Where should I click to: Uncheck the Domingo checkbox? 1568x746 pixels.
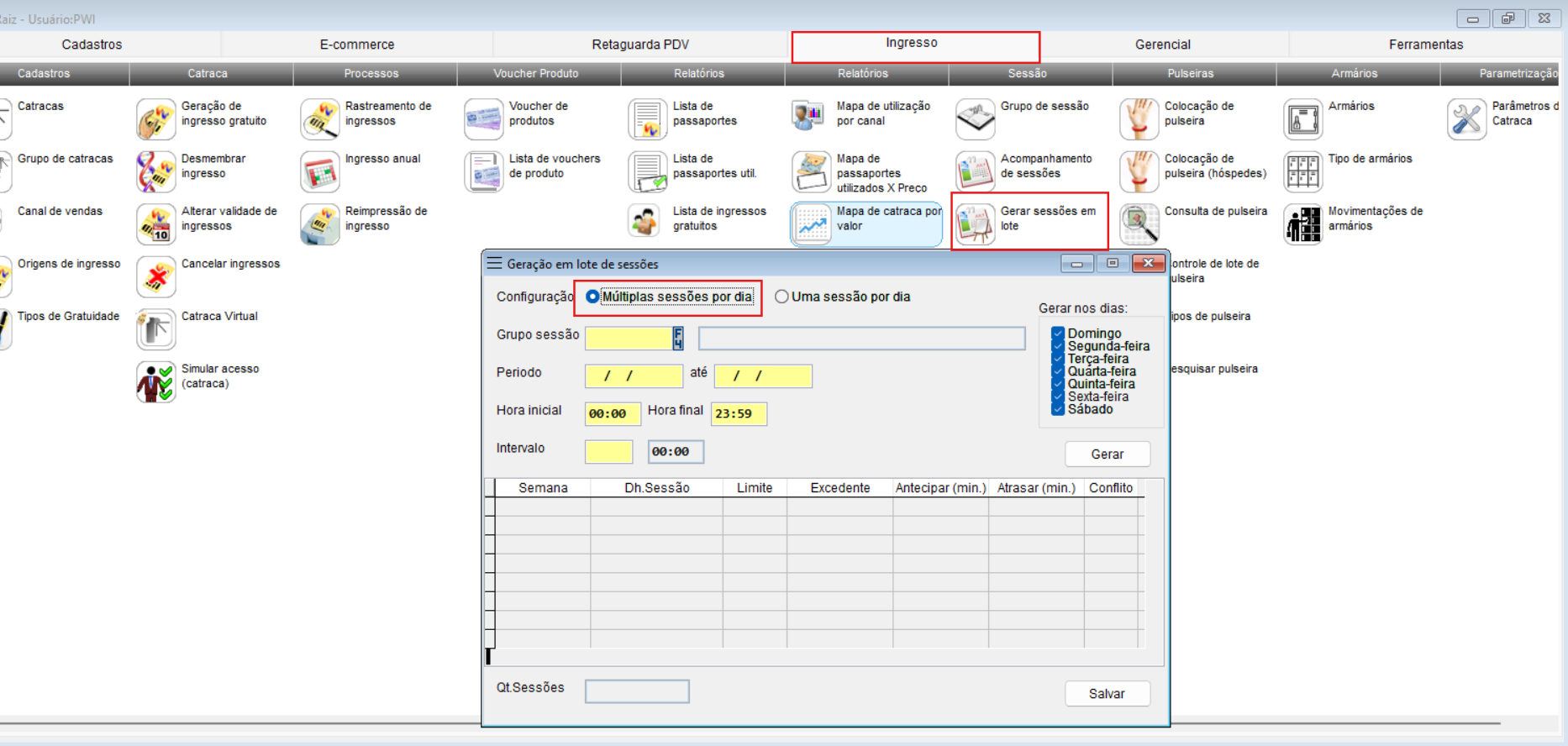(x=1058, y=334)
